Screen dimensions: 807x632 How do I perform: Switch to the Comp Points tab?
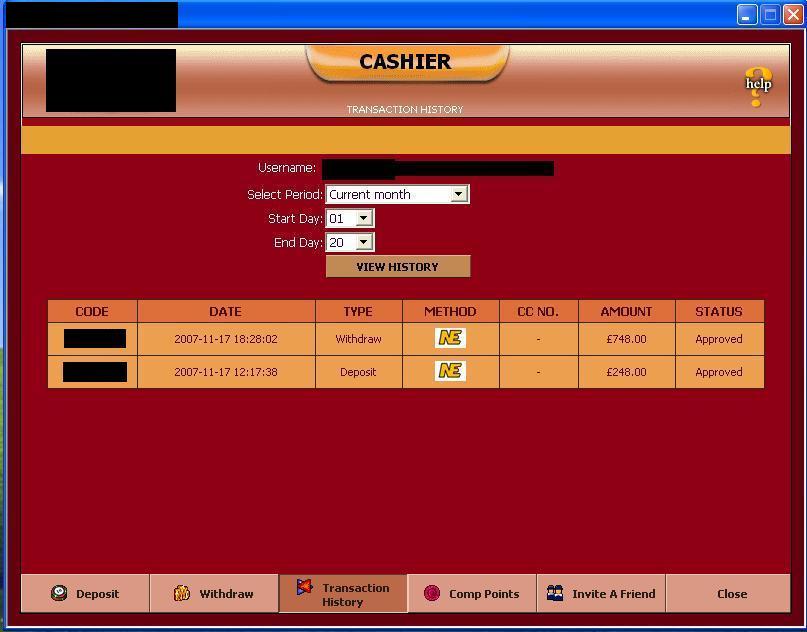472,593
